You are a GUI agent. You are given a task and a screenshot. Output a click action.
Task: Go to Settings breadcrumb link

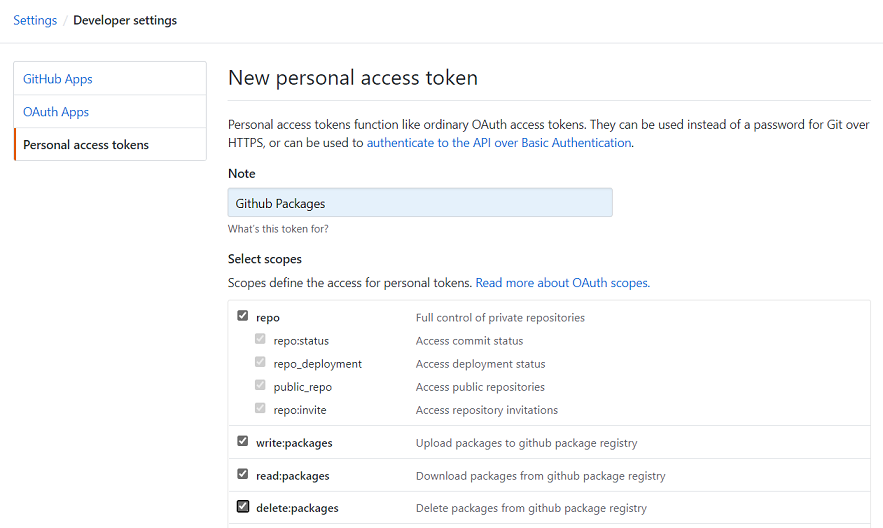tap(35, 20)
